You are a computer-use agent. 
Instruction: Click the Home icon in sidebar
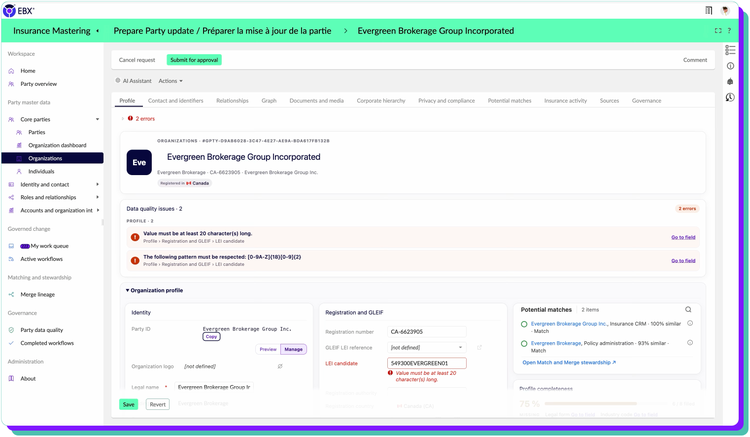tap(11, 71)
